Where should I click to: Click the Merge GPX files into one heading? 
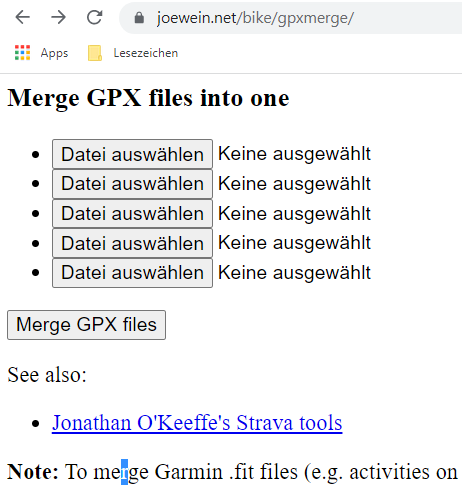tap(148, 98)
